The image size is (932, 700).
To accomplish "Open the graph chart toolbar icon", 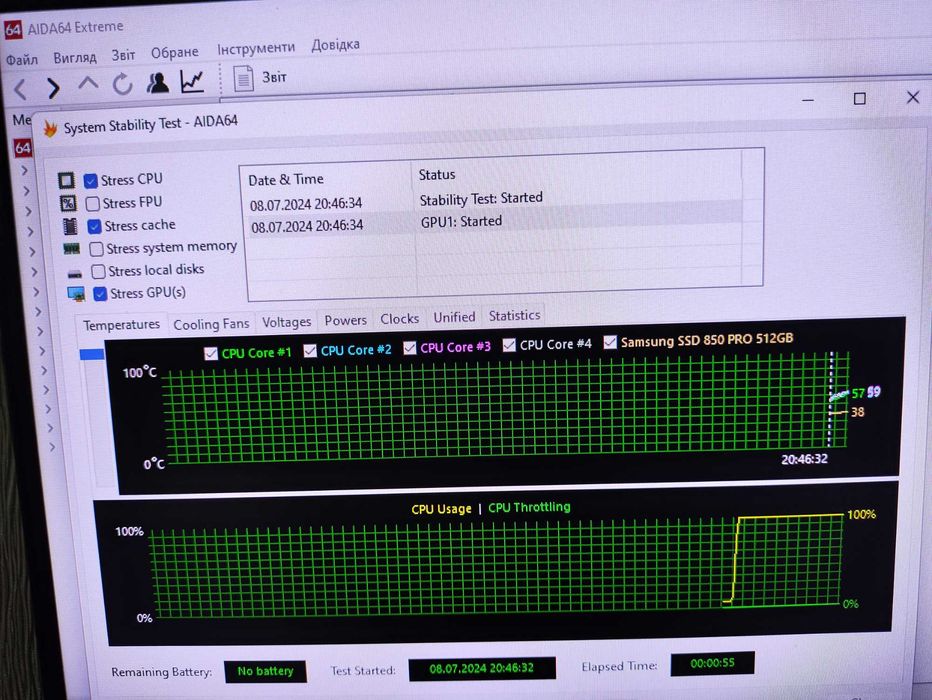I will tap(192, 81).
